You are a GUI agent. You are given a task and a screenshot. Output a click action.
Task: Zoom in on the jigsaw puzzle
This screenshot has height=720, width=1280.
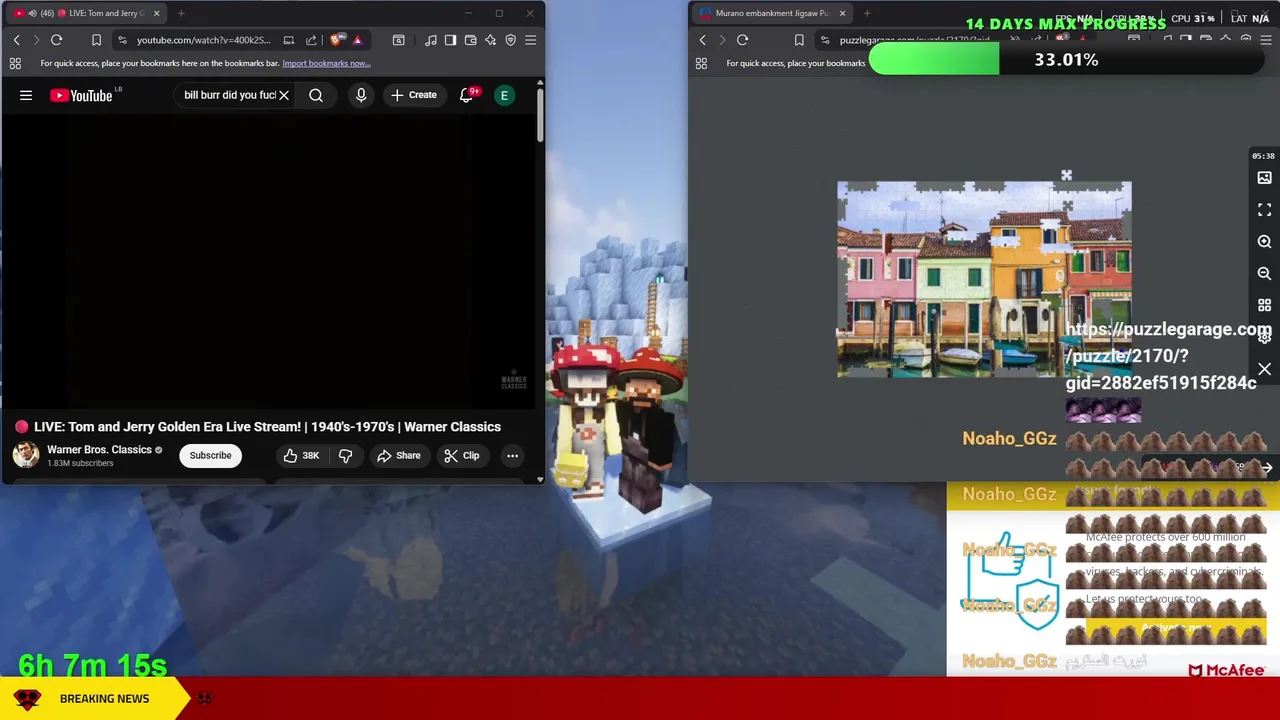pos(1264,242)
